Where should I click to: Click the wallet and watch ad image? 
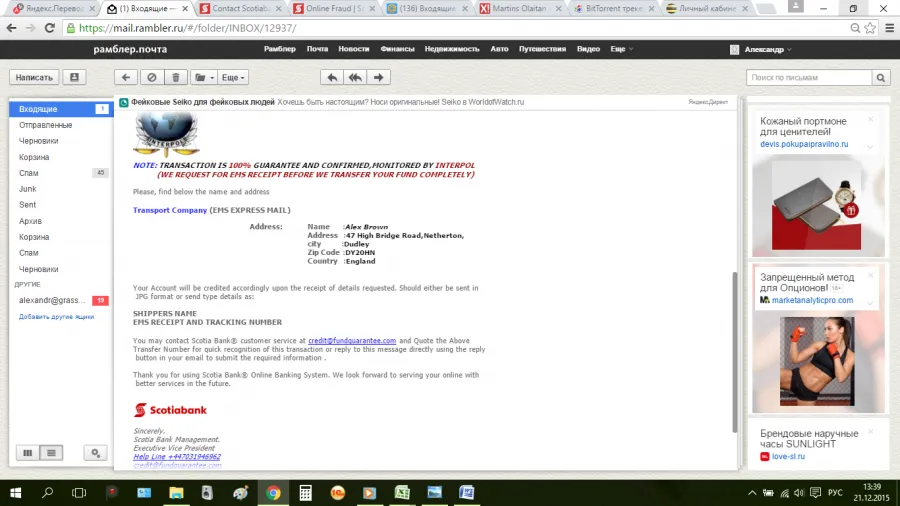point(818,206)
